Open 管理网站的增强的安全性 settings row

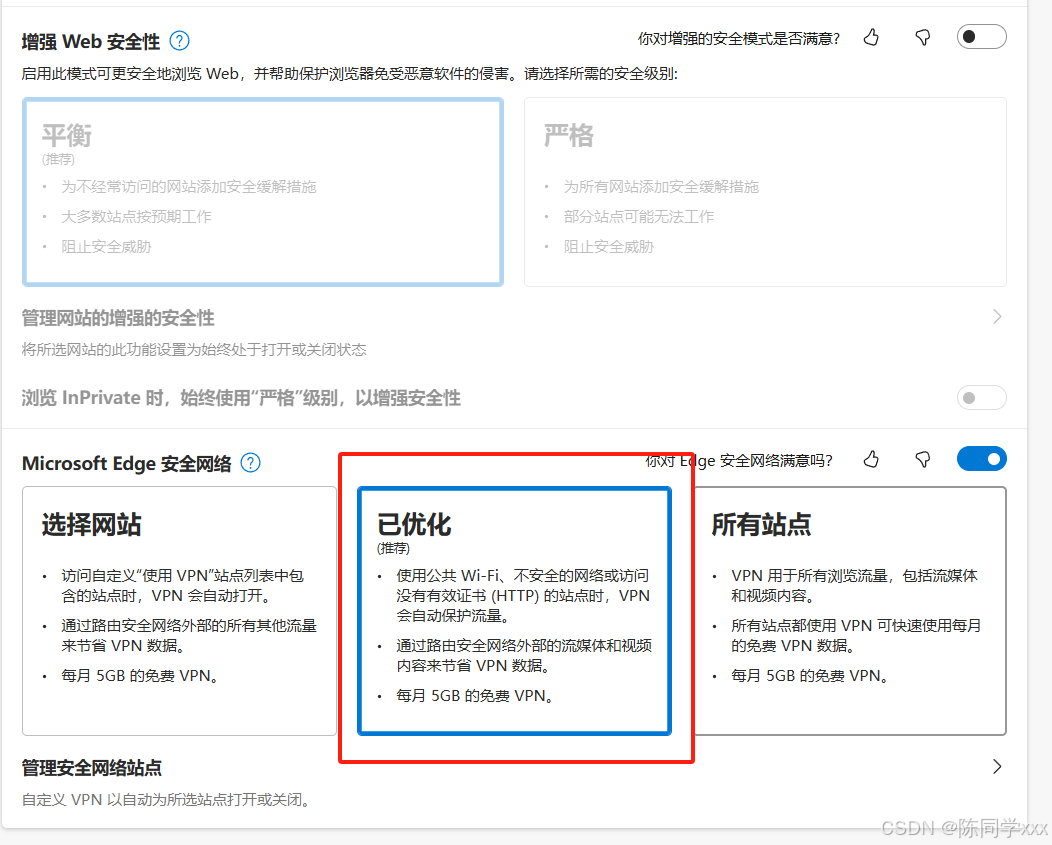click(514, 333)
